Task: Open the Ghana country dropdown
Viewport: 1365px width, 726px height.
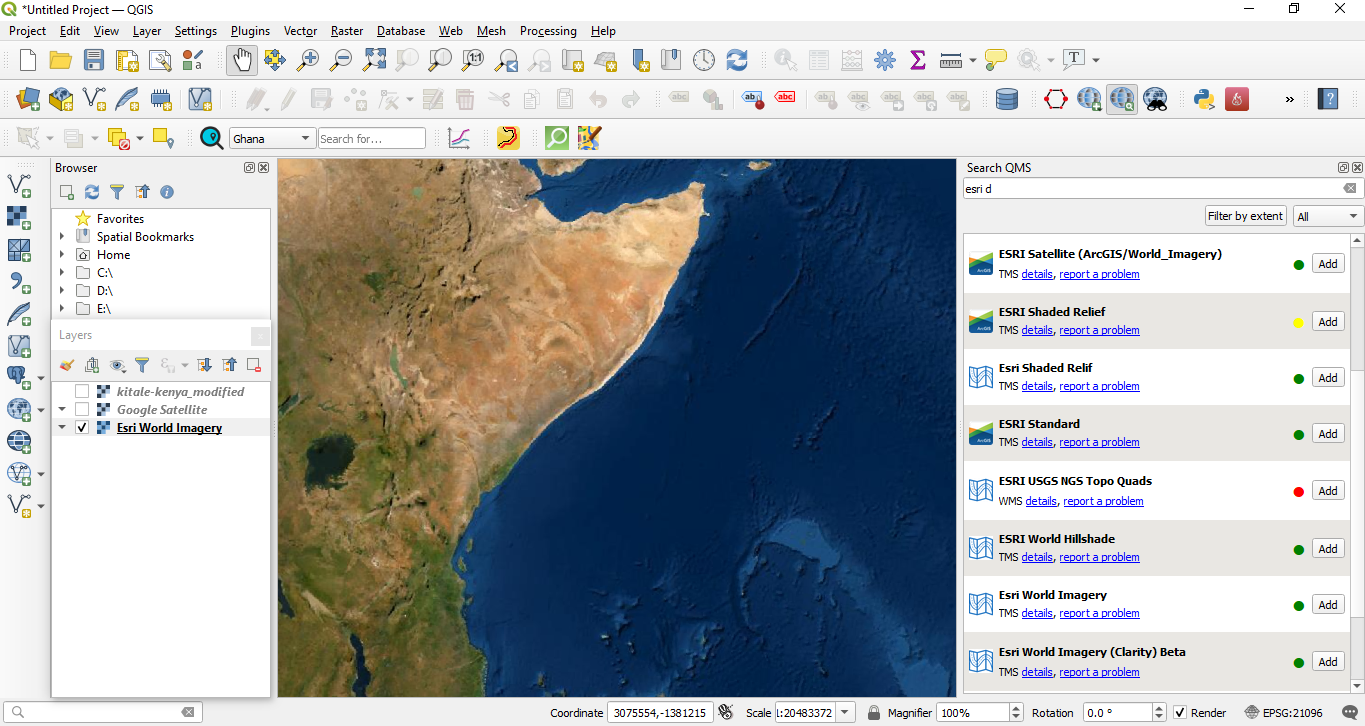Action: 272,139
